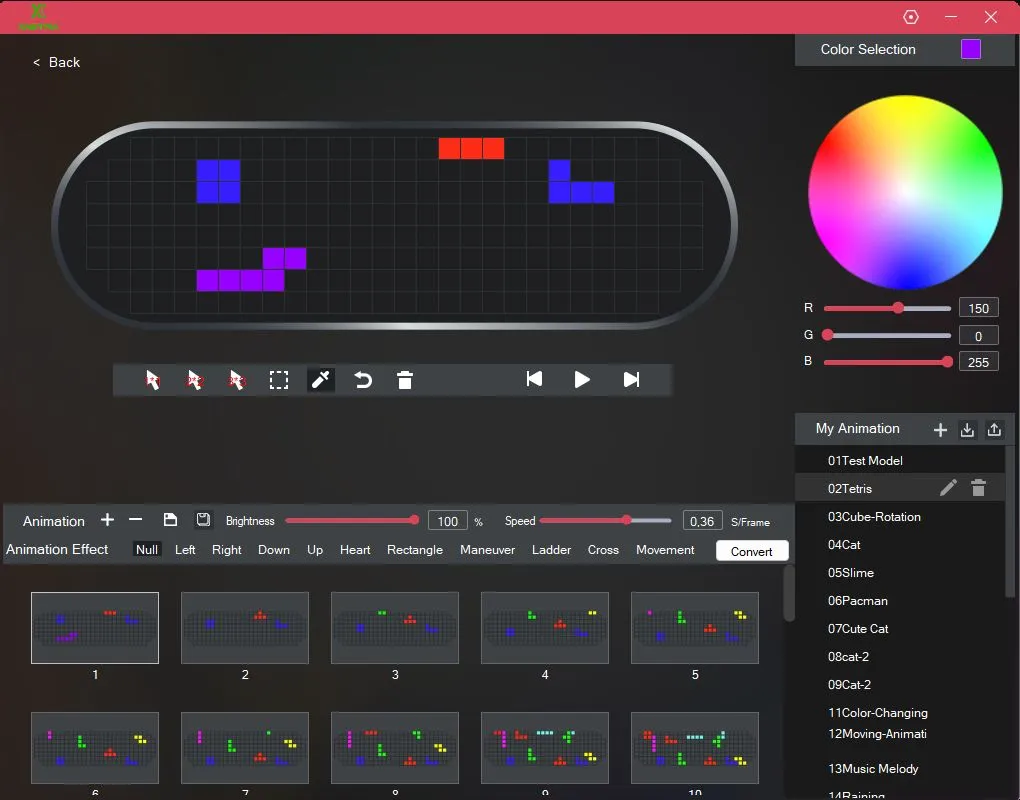The width and height of the screenshot is (1020, 800).
Task: Adjust the Speed slider
Action: pos(605,520)
